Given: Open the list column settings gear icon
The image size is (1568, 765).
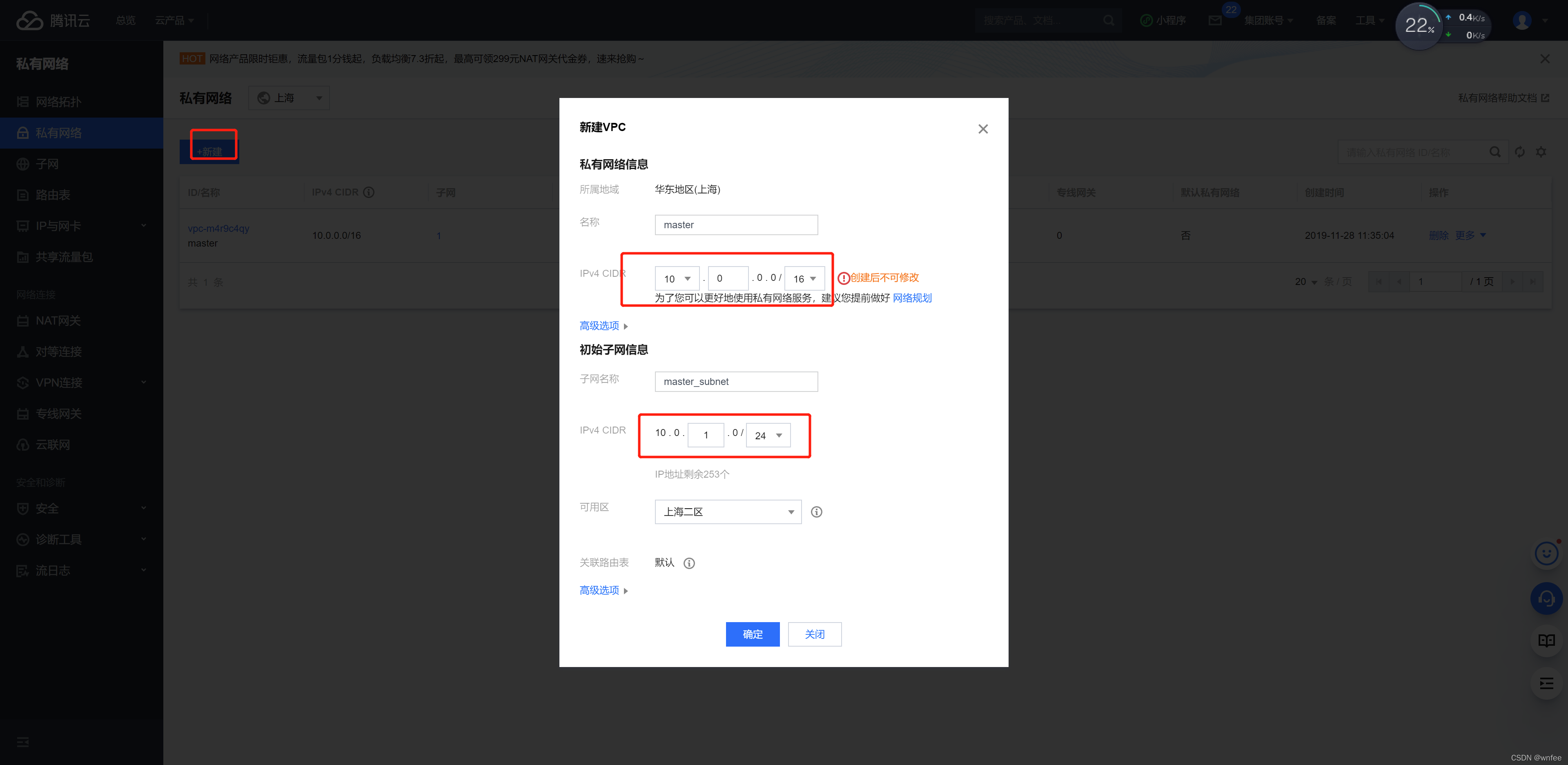Looking at the screenshot, I should [1541, 151].
